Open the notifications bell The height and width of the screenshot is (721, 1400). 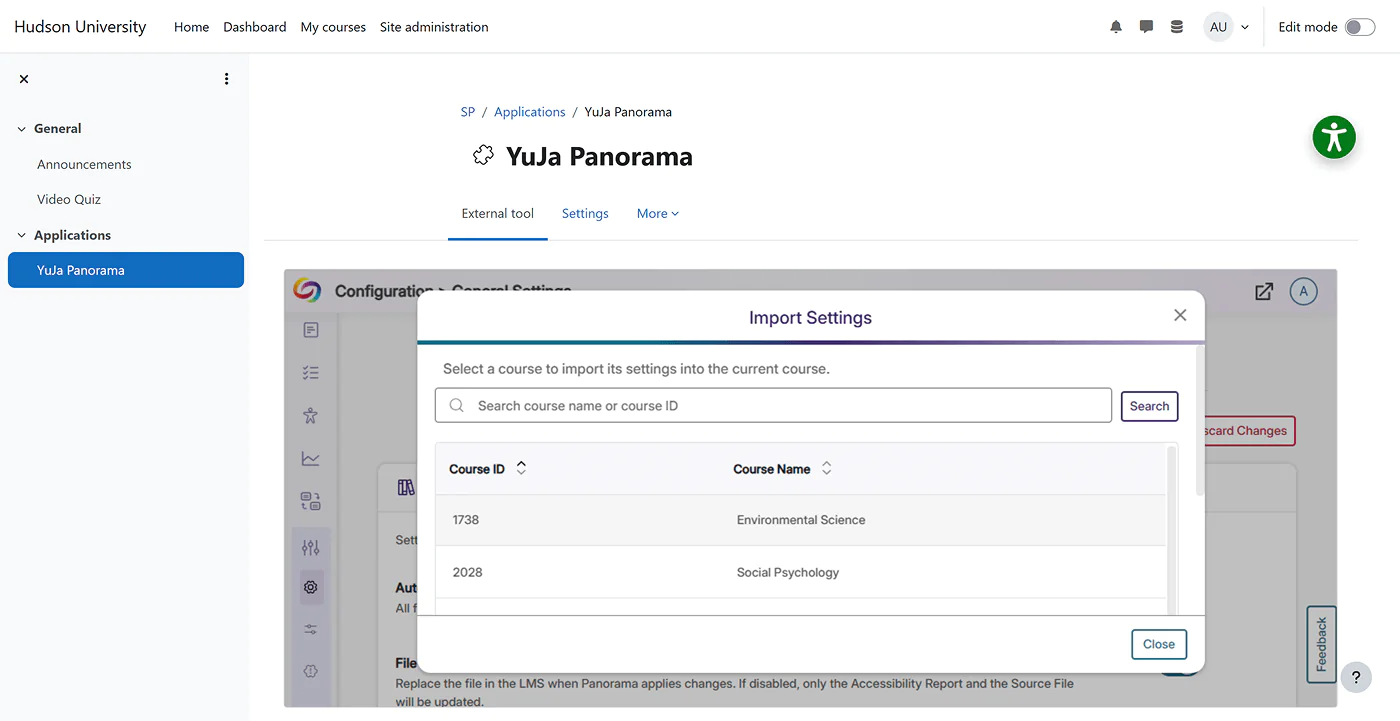[x=1116, y=27]
